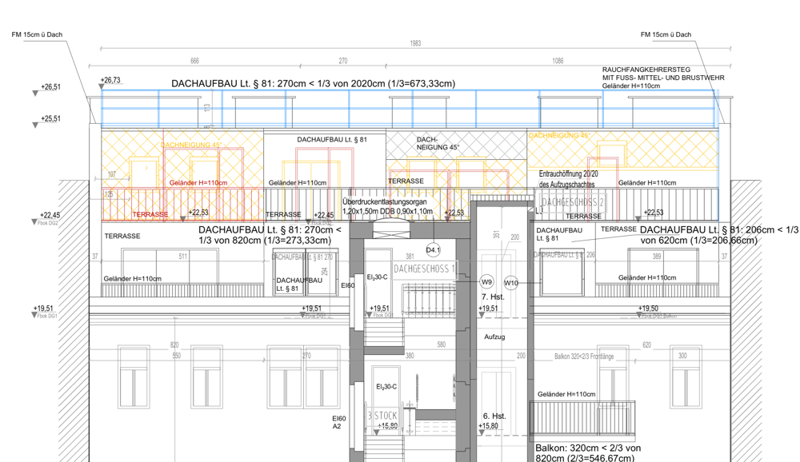The image size is (800, 462).
Task: Select the red Geländer H=110cm label
Action: (x=197, y=183)
